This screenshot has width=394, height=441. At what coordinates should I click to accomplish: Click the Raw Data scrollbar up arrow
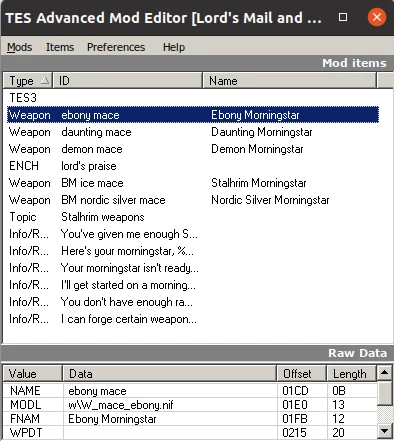(x=384, y=372)
